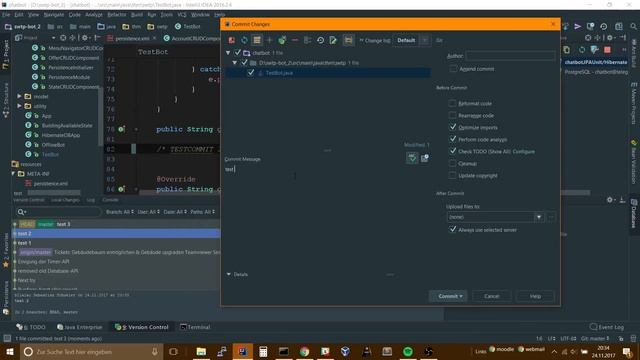Click Refresh changes icon in commit dialog
Viewport: 640px width, 360px height.
[244, 40]
